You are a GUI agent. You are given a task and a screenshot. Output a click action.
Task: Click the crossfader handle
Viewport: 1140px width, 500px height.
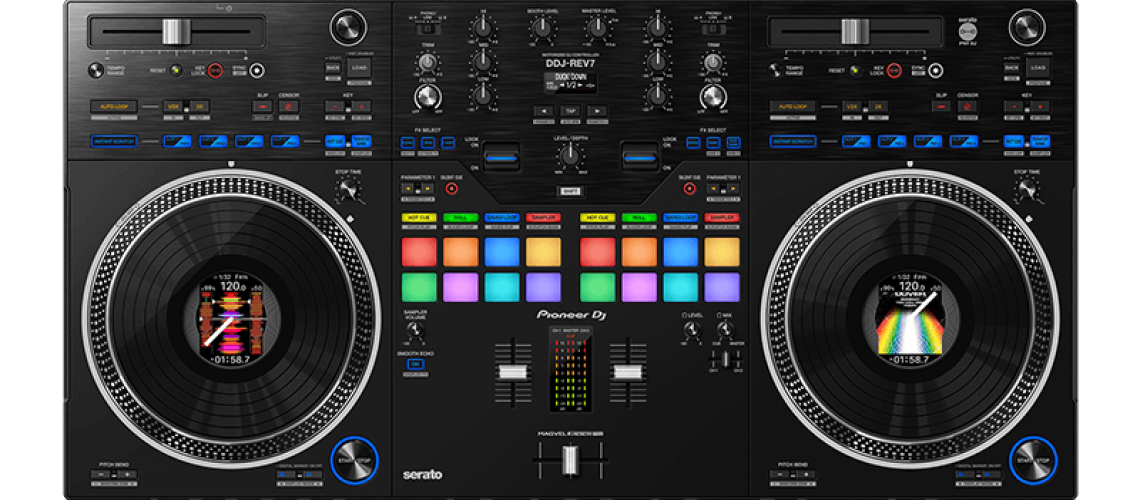point(570,460)
